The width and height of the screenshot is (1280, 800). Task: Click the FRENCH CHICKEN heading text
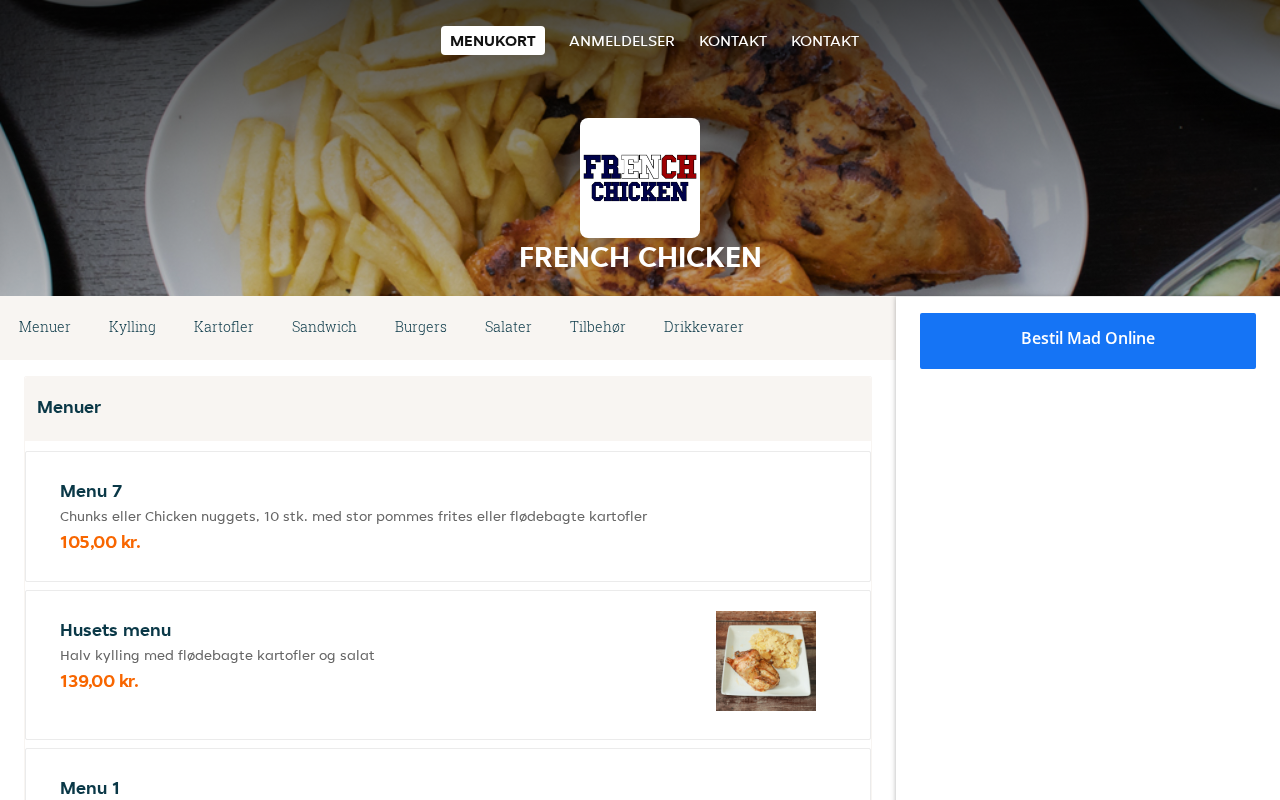pyautogui.click(x=640, y=258)
